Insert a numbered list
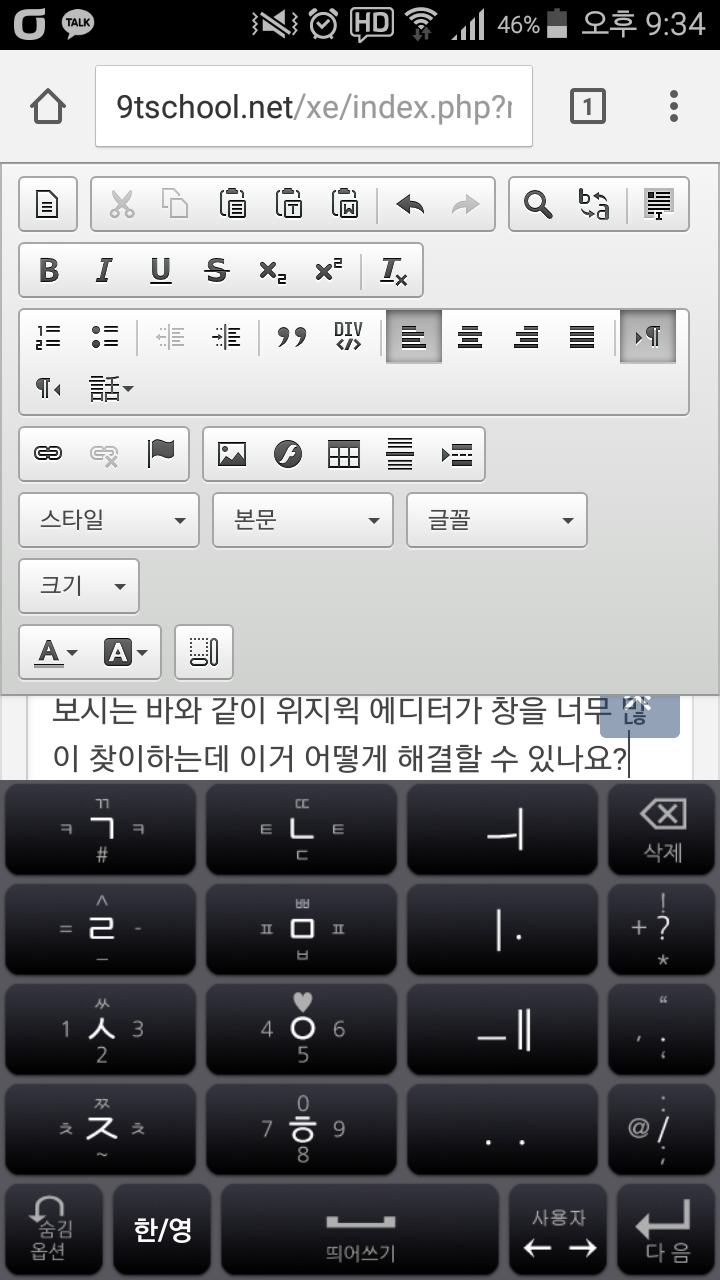 pyautogui.click(x=48, y=337)
